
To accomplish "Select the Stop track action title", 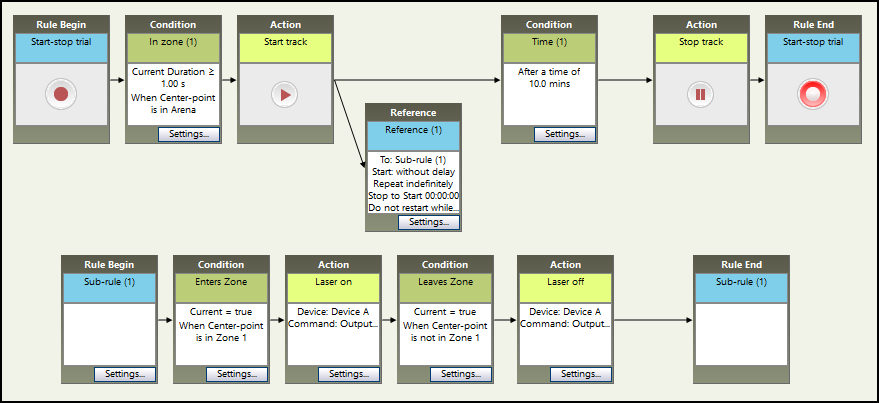I will (x=701, y=41).
